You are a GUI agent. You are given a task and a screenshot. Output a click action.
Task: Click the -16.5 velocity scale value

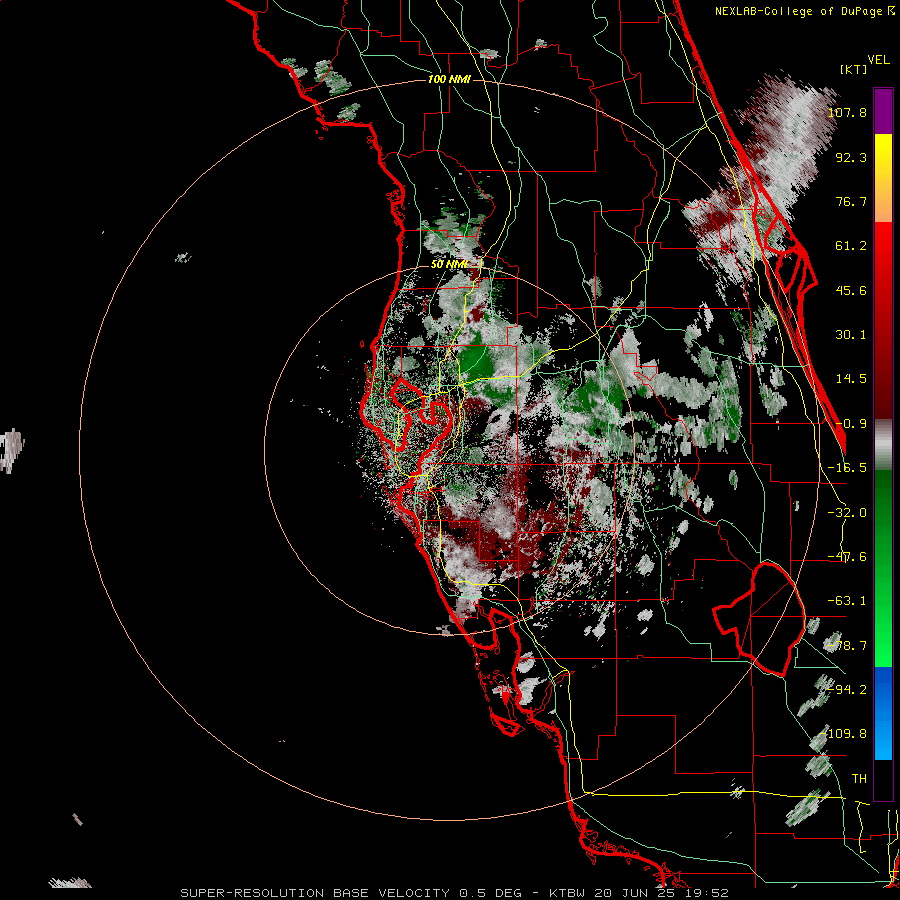pyautogui.click(x=847, y=468)
